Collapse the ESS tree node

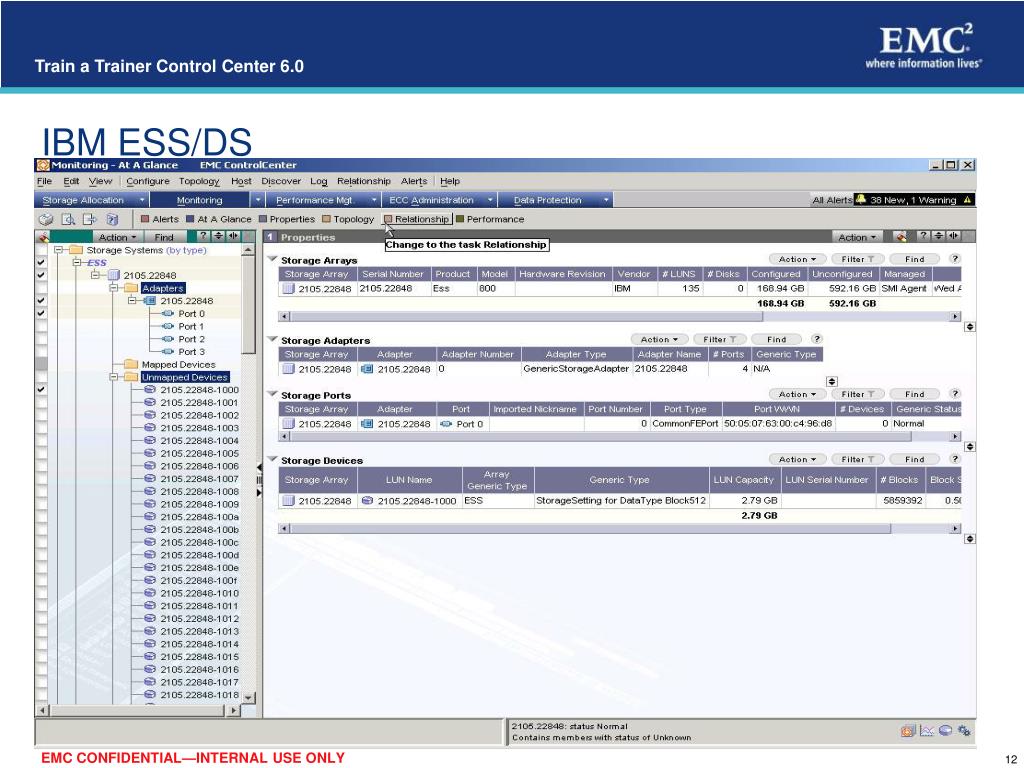(77, 263)
